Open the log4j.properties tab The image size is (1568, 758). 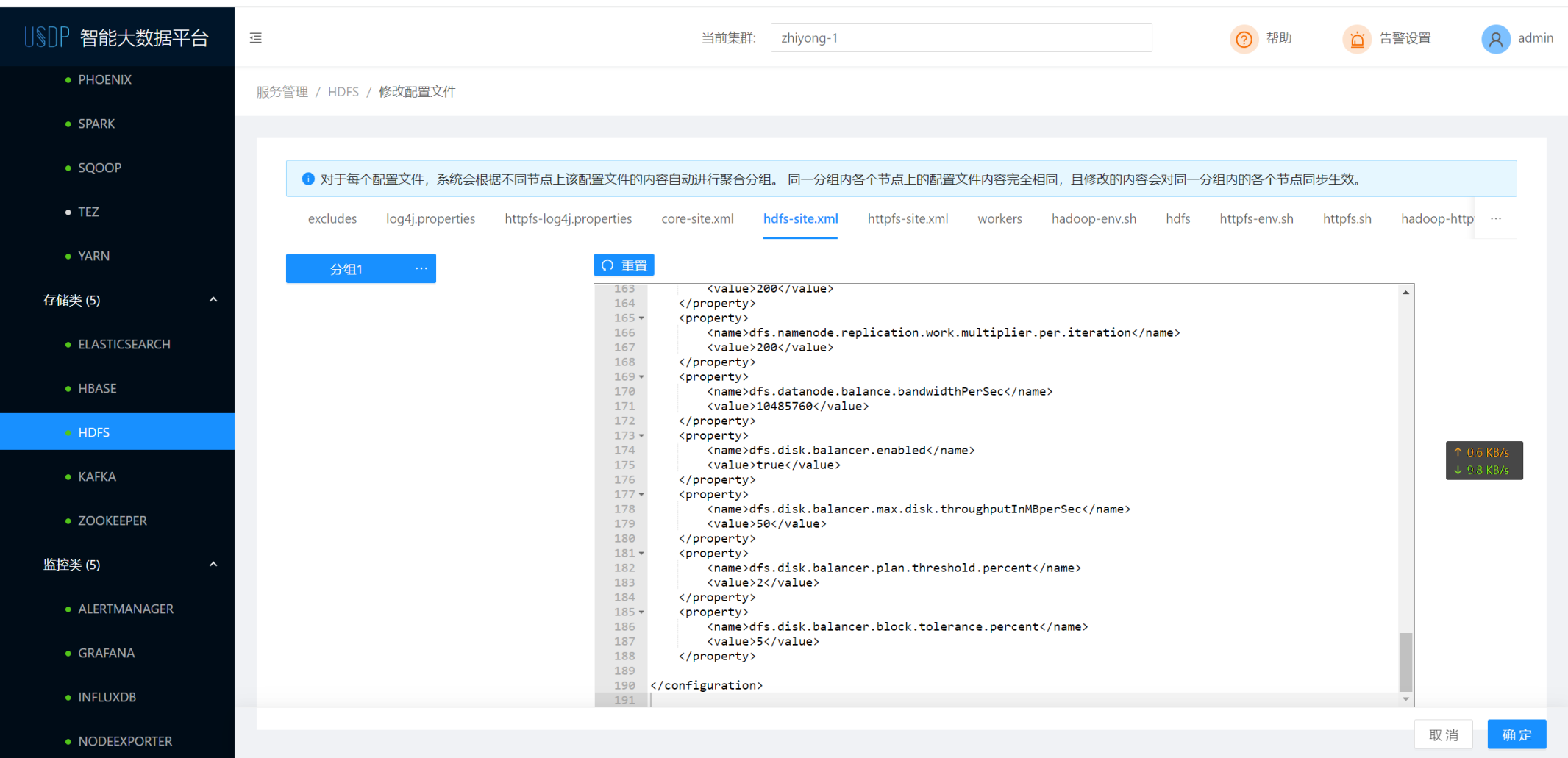click(x=430, y=218)
